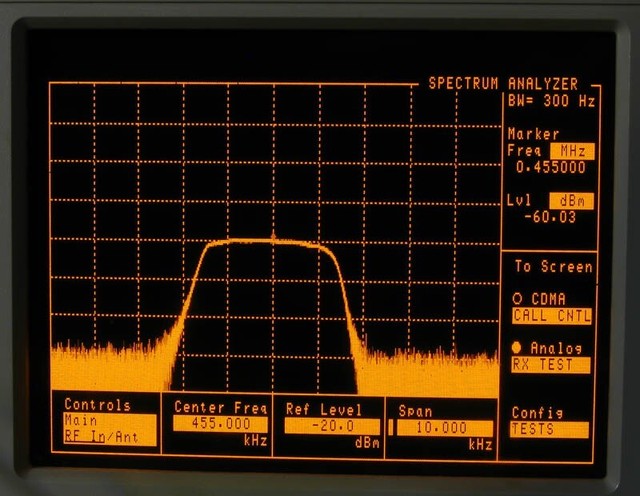Select the Span field showing 10.000
Image resolution: width=640 pixels, height=496 pixels.
445,428
